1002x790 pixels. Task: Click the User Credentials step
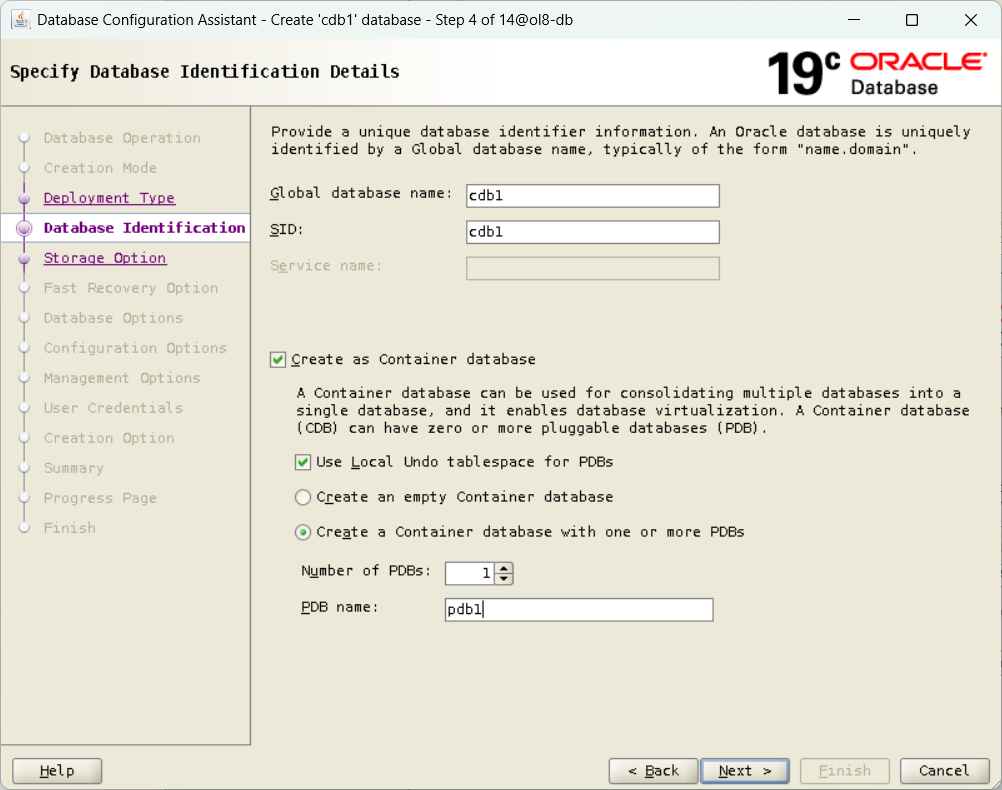[113, 408]
